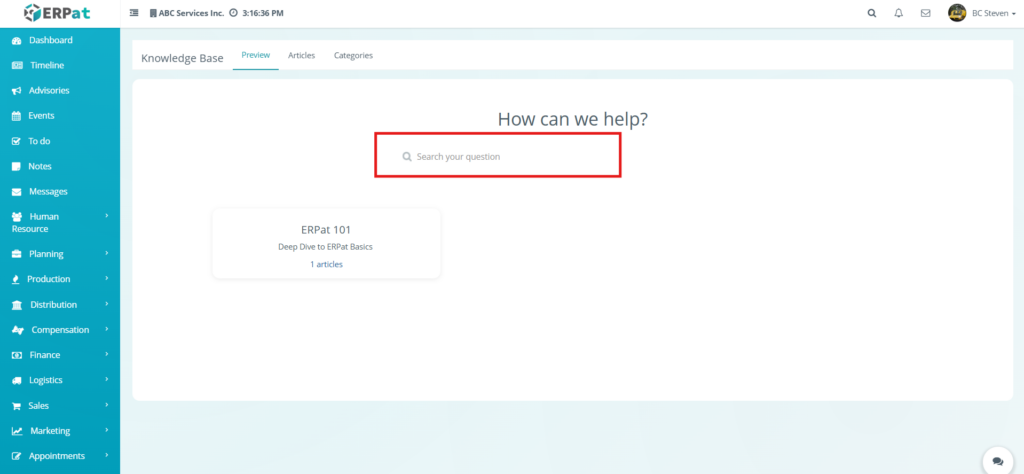
Task: Switch to the Articles tab
Action: click(301, 56)
